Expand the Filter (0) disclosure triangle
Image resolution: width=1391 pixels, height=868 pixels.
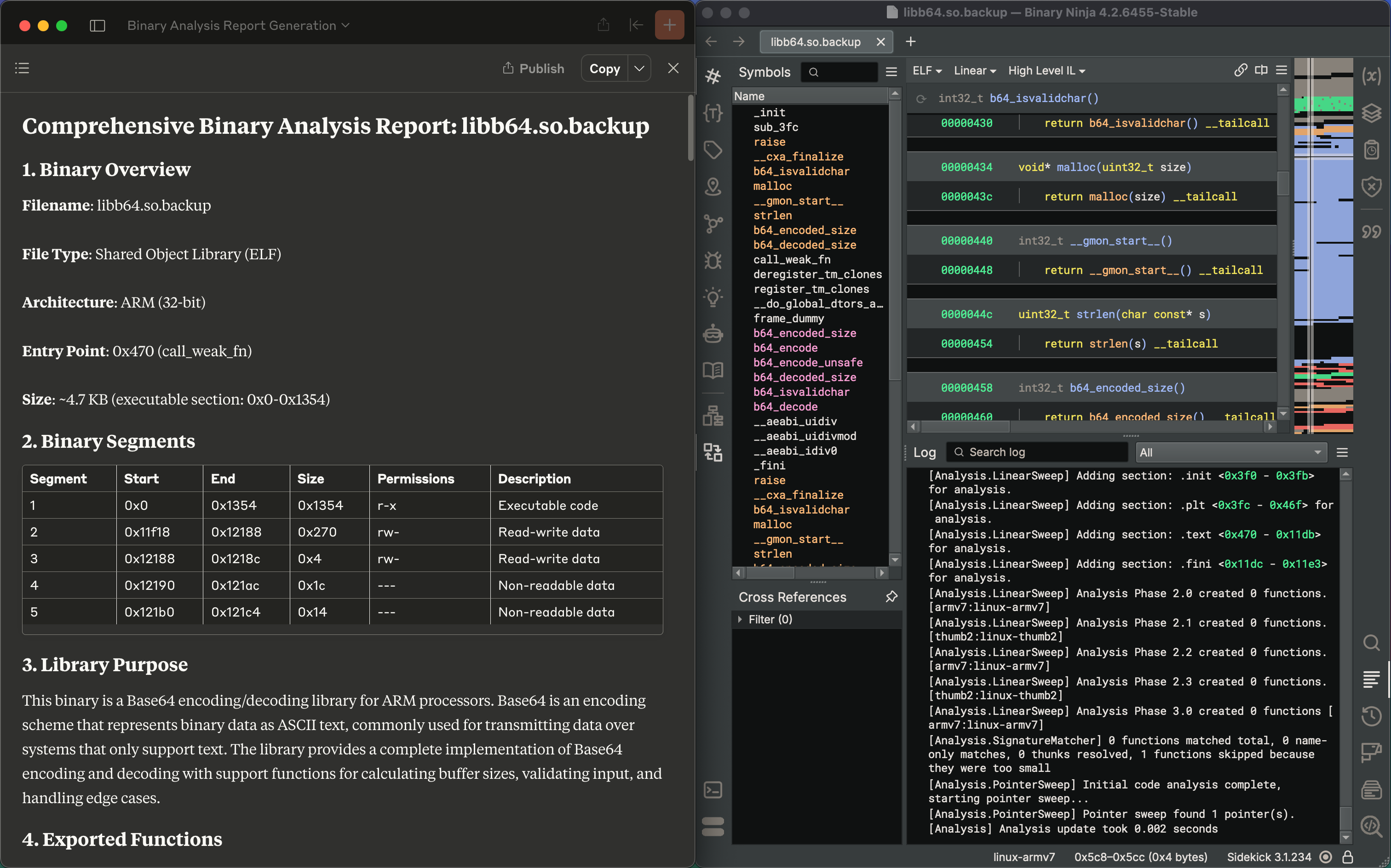pos(740,619)
